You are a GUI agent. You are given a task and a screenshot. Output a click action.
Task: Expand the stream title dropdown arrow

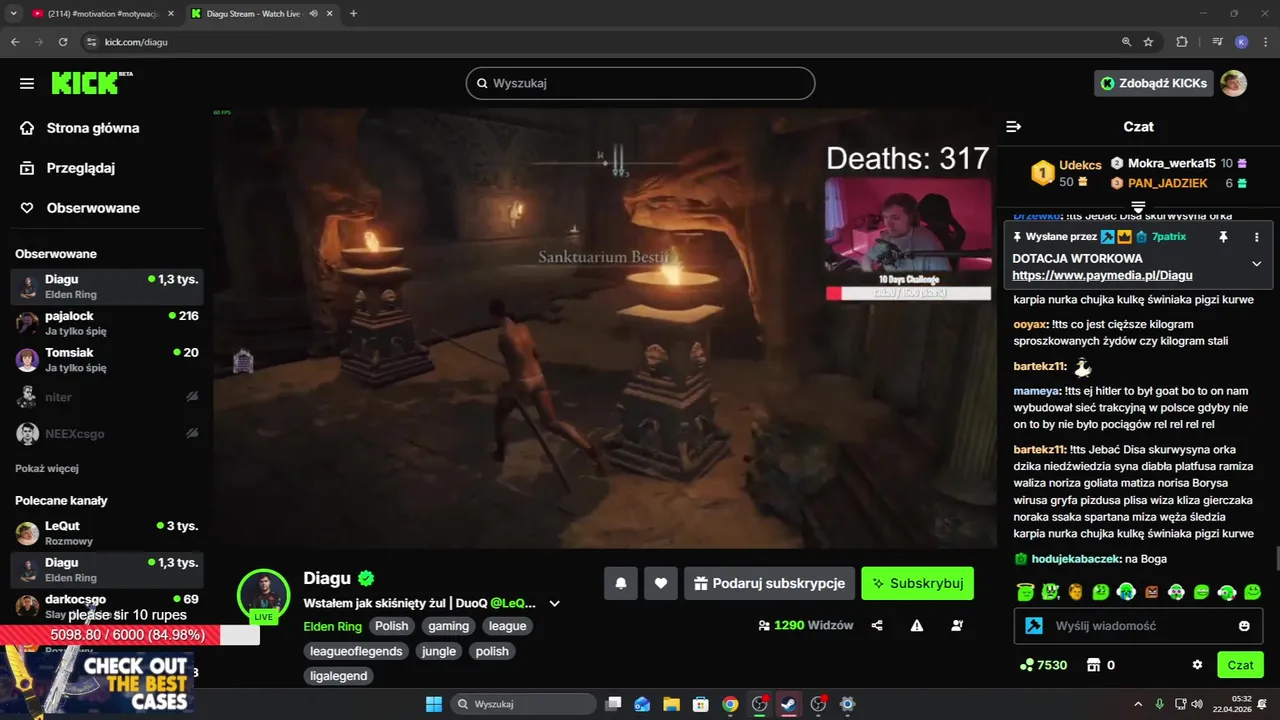pos(555,604)
